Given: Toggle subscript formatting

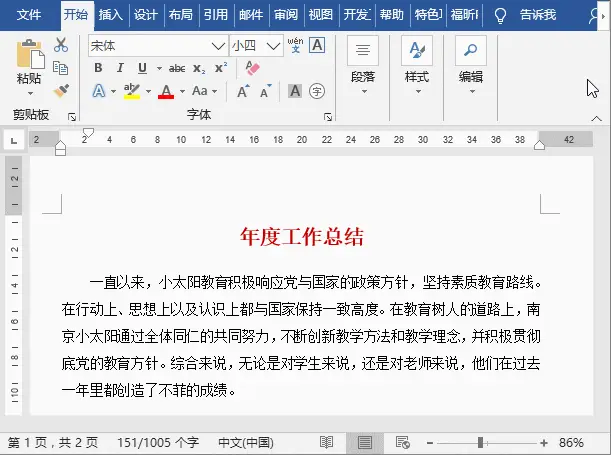Looking at the screenshot, I should coord(199,69).
